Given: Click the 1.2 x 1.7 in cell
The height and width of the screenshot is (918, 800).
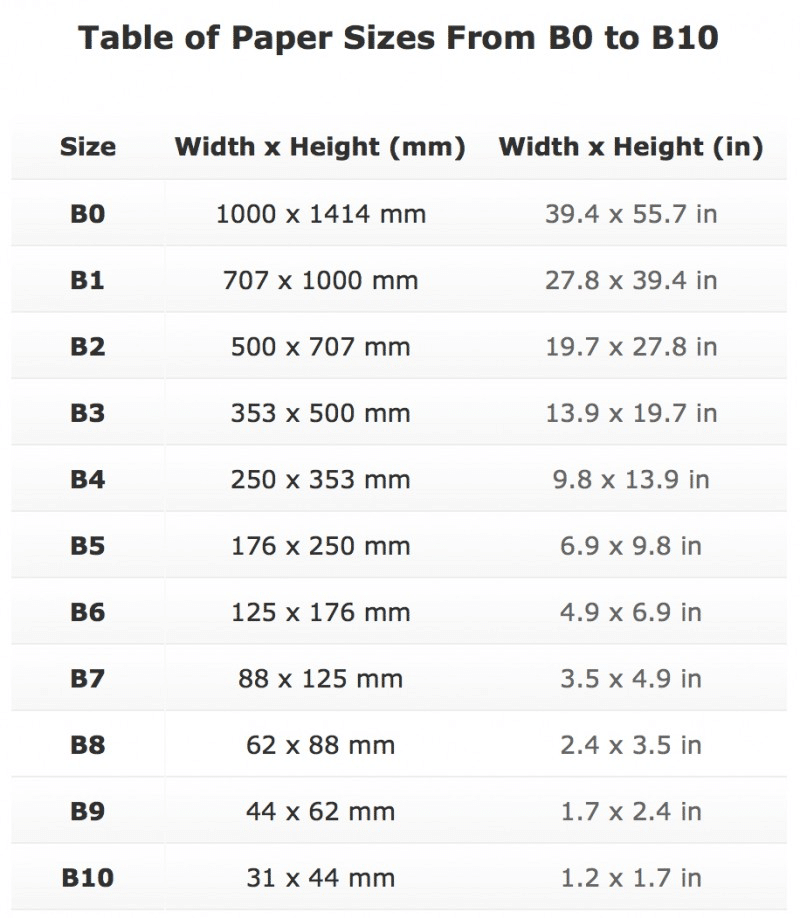Looking at the screenshot, I should point(631,878).
